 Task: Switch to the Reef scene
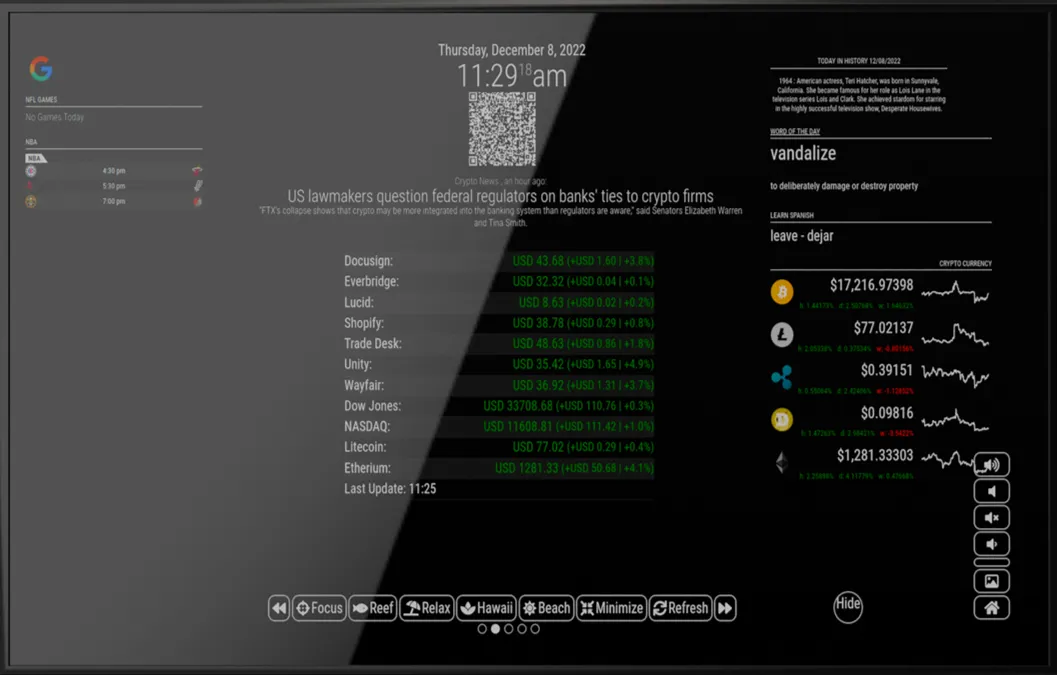(x=373, y=608)
